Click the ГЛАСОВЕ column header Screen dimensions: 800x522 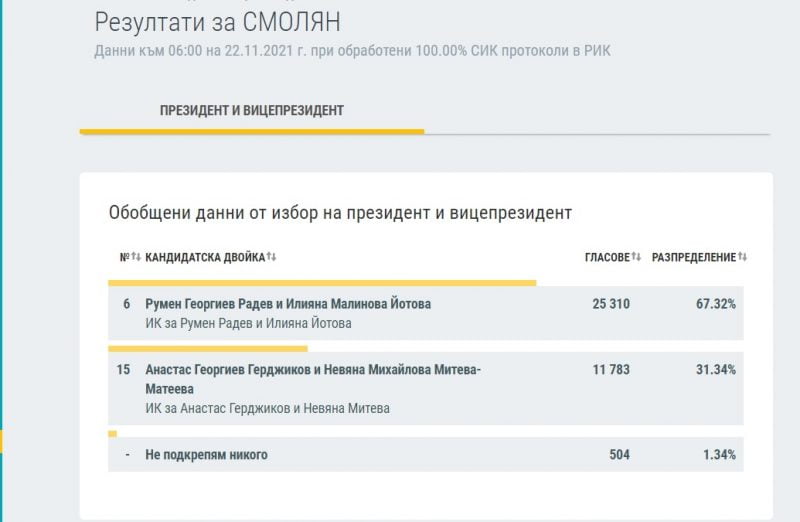coord(607,257)
